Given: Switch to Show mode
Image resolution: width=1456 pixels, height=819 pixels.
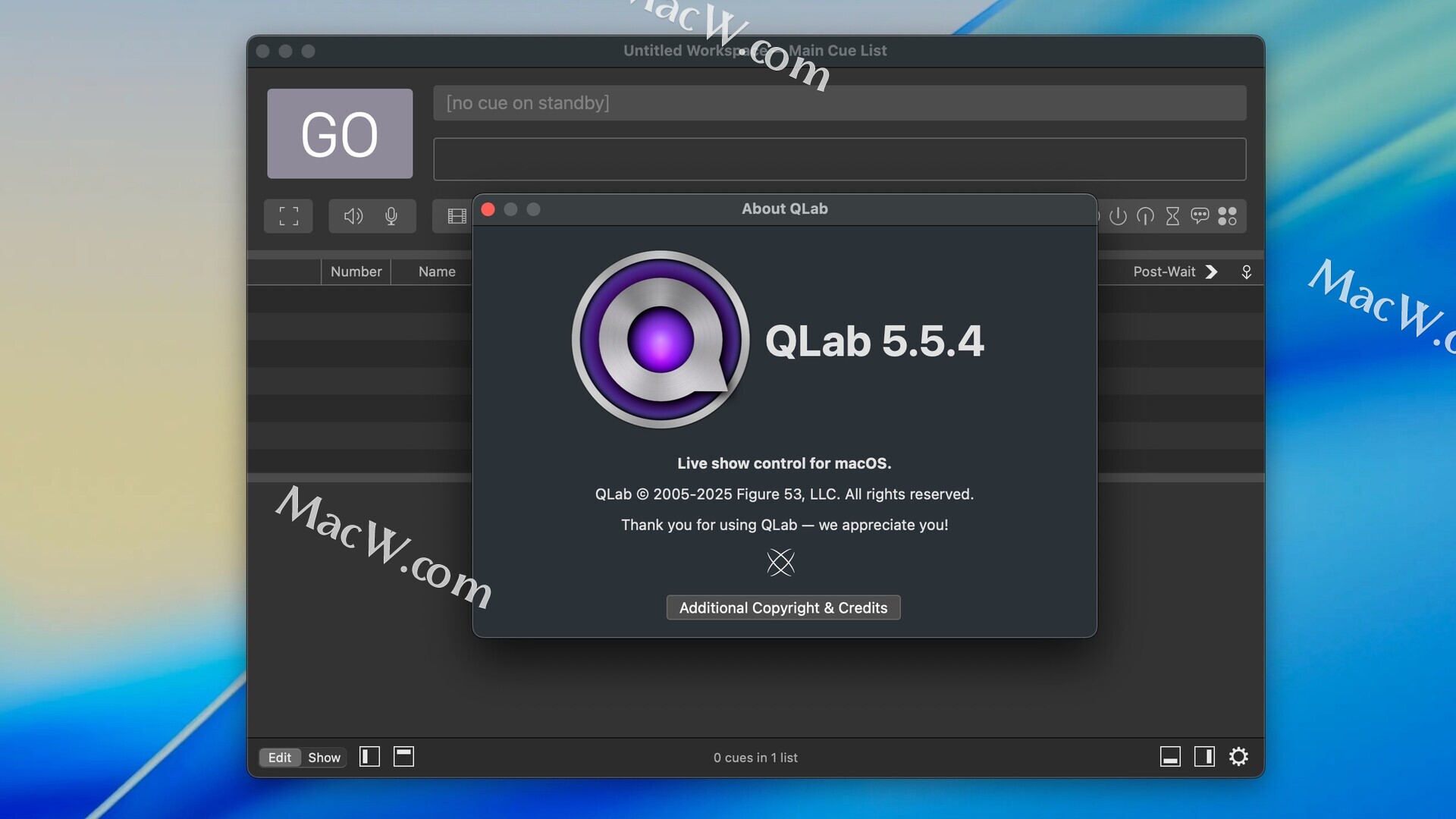Looking at the screenshot, I should [324, 758].
